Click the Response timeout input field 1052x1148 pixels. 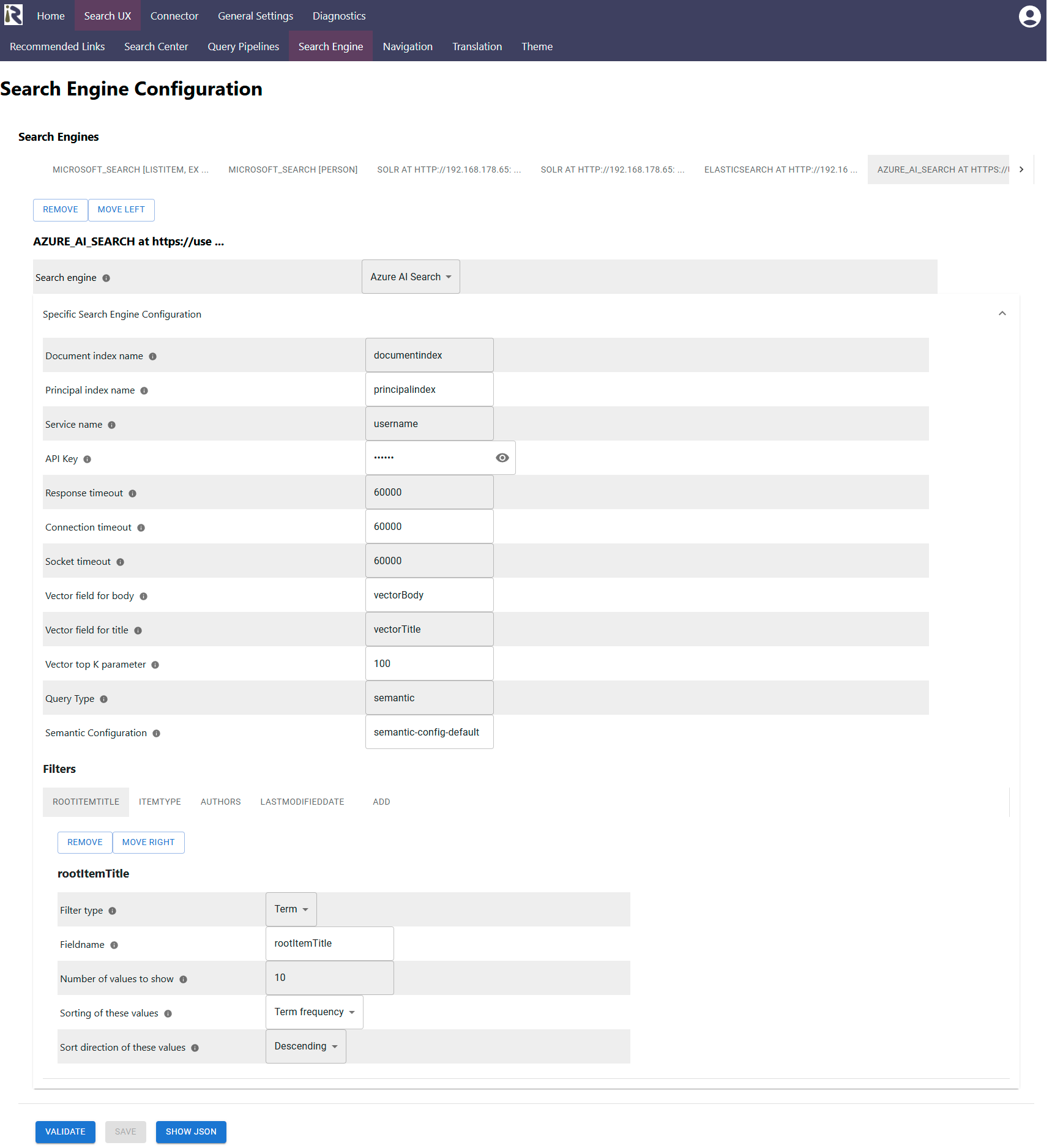(430, 492)
